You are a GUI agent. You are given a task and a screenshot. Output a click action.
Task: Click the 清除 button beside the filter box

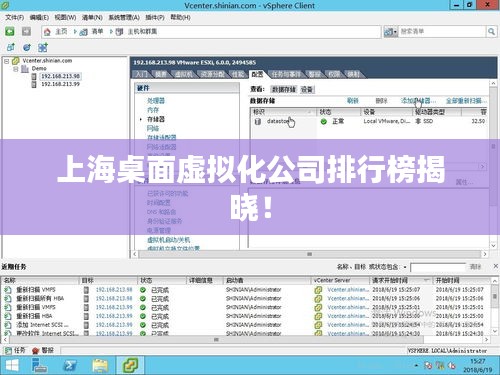pos(475,267)
